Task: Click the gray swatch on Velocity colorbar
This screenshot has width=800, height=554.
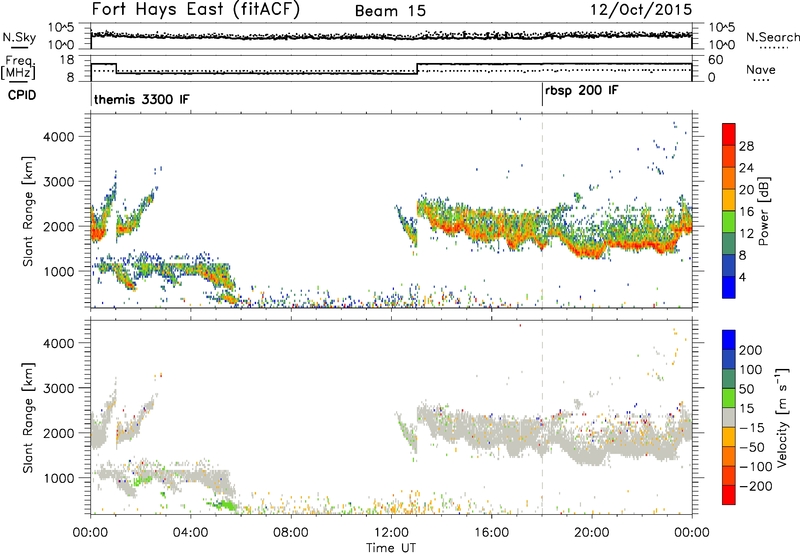Action: [x=729, y=418]
